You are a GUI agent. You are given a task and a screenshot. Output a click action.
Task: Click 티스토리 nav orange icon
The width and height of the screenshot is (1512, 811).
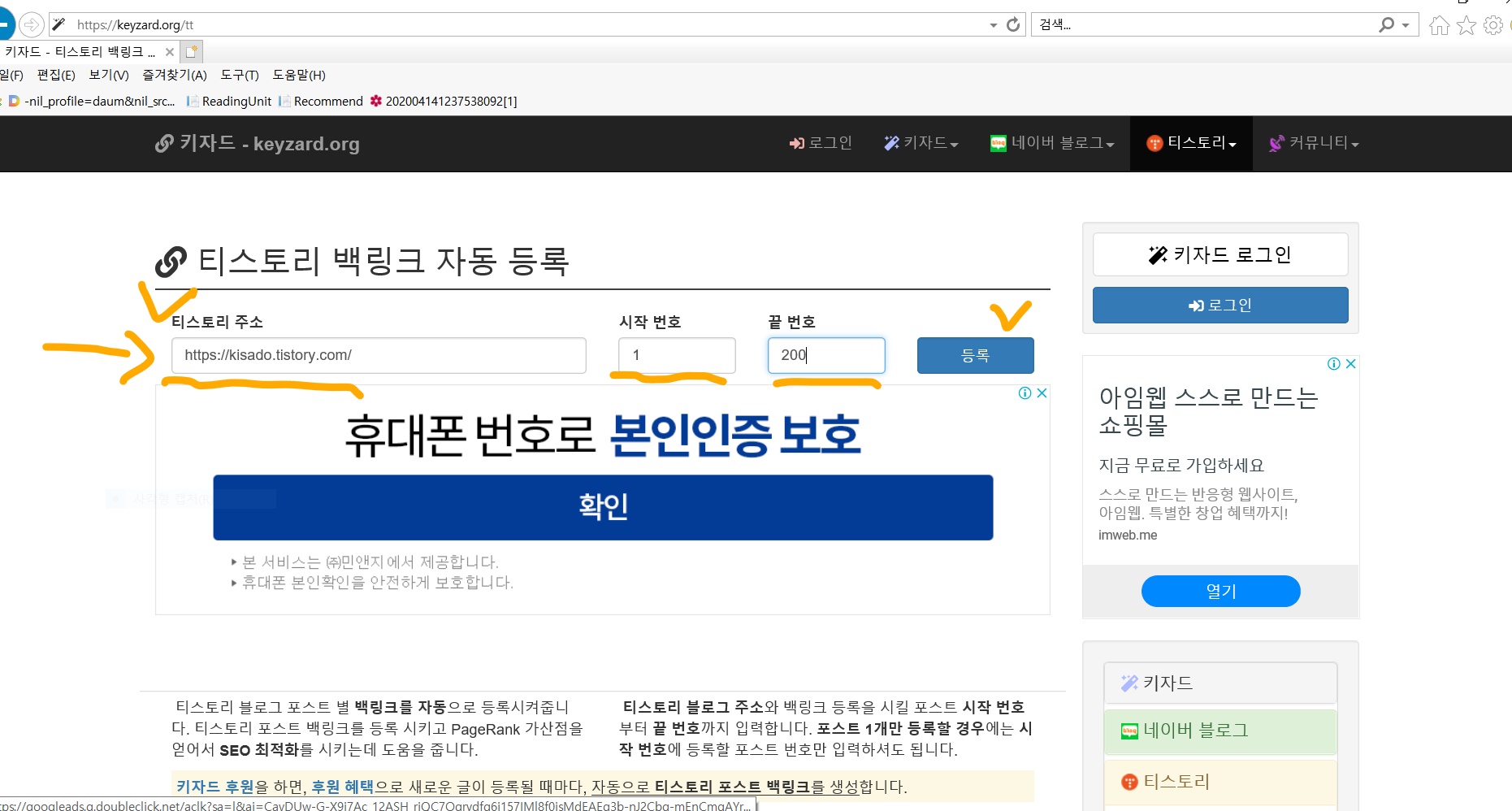1155,143
